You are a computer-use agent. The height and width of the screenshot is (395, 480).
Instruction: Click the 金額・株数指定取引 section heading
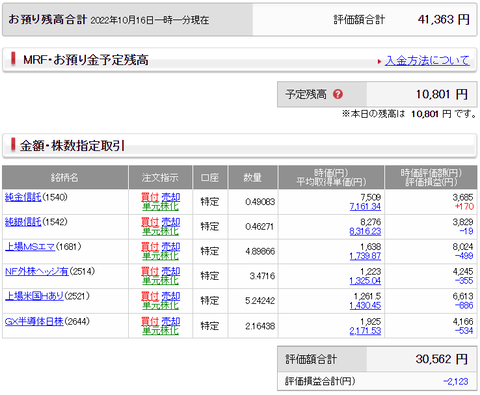(72, 146)
